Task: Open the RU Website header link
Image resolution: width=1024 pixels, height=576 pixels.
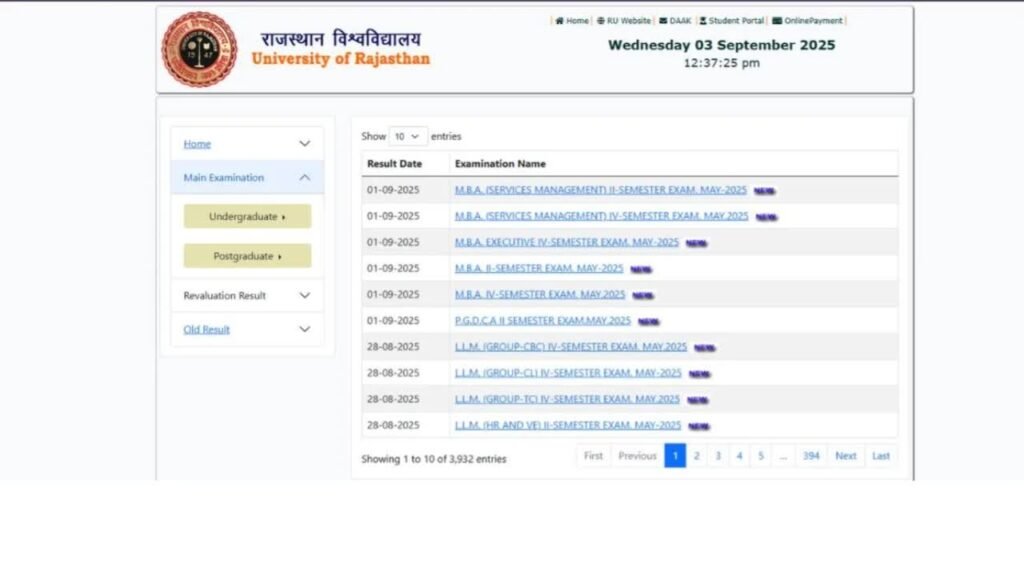Action: click(x=624, y=21)
